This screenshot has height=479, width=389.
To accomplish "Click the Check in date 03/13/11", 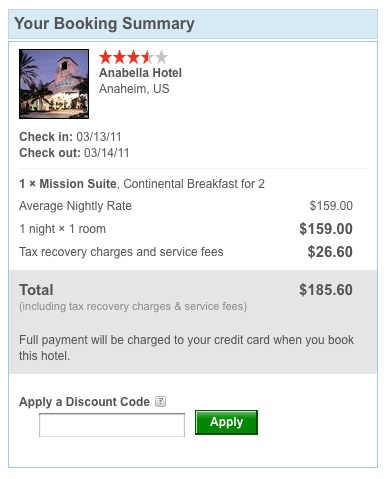I will coord(99,137).
